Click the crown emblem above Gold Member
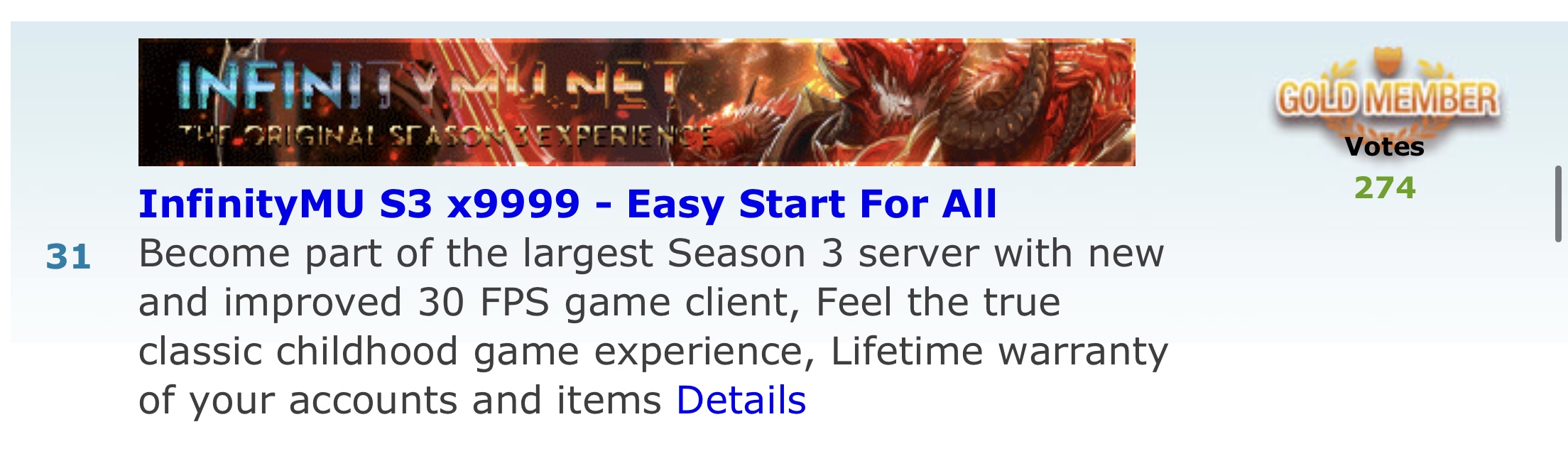Viewport: 1568px width, 471px height. [x=1385, y=61]
